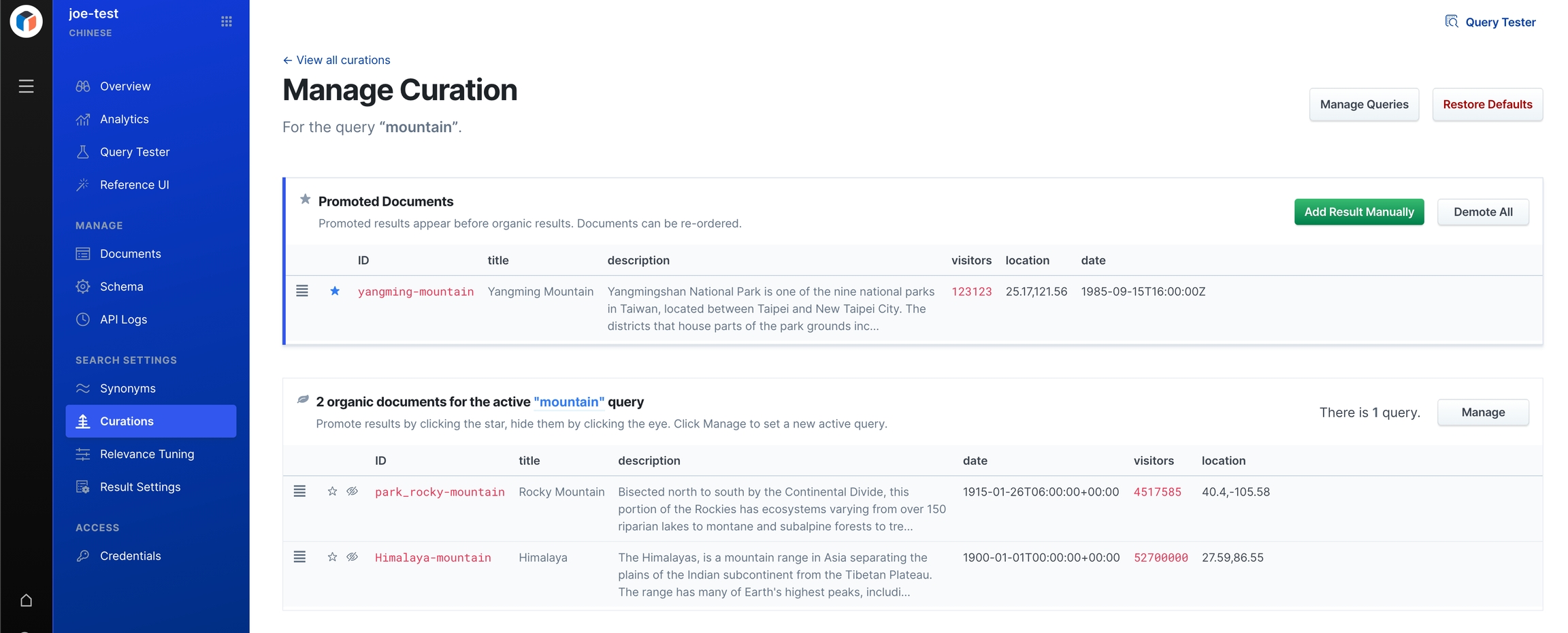Hide the Himalaya-mountain result

click(353, 557)
